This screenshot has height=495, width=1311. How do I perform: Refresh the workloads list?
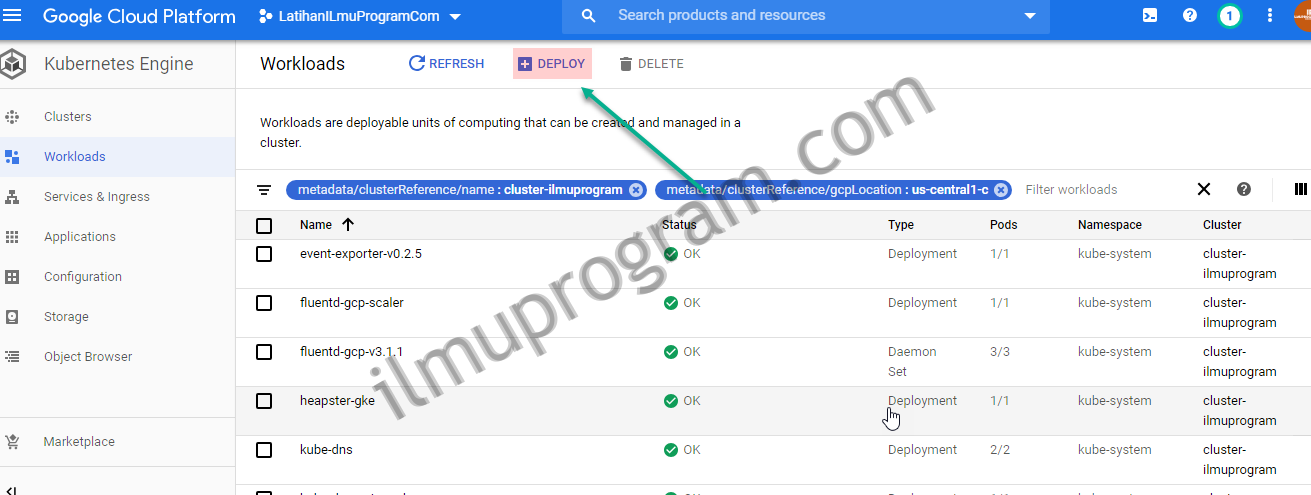pos(446,64)
